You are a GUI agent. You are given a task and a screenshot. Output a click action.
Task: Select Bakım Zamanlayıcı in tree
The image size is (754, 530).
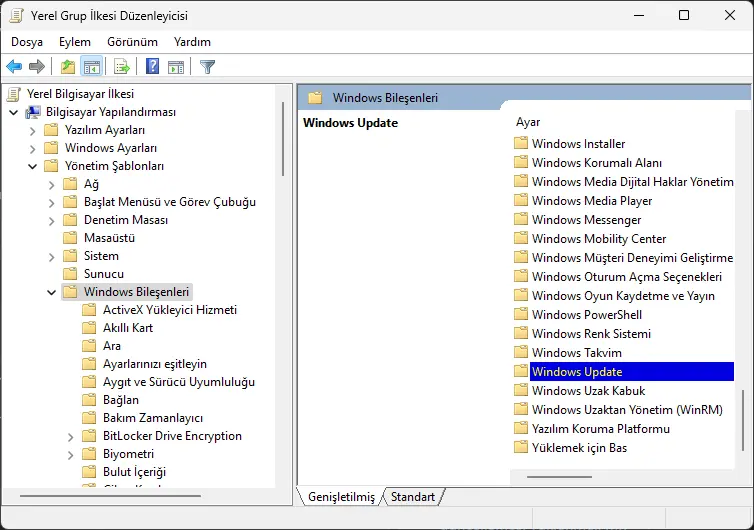pos(152,418)
